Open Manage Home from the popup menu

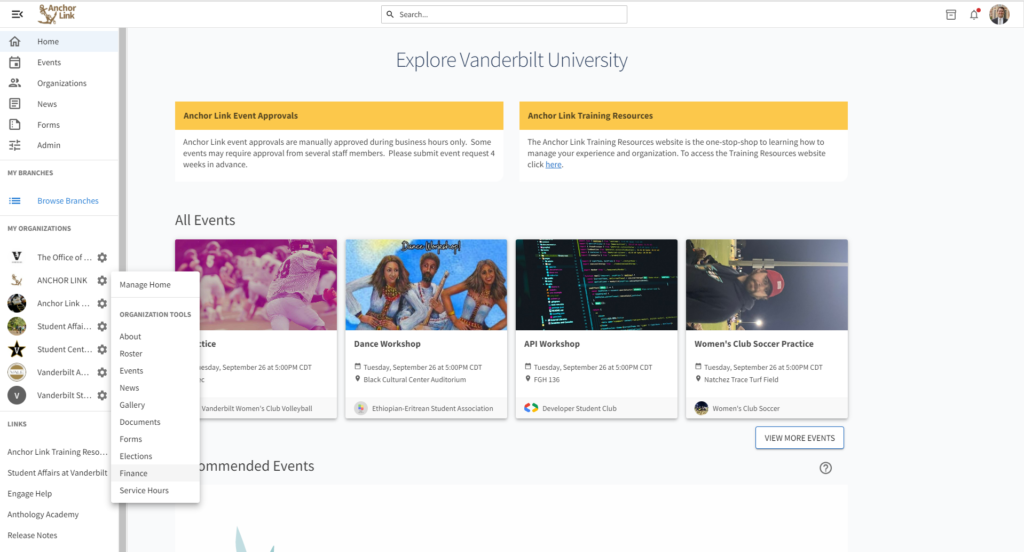pyautogui.click(x=145, y=285)
